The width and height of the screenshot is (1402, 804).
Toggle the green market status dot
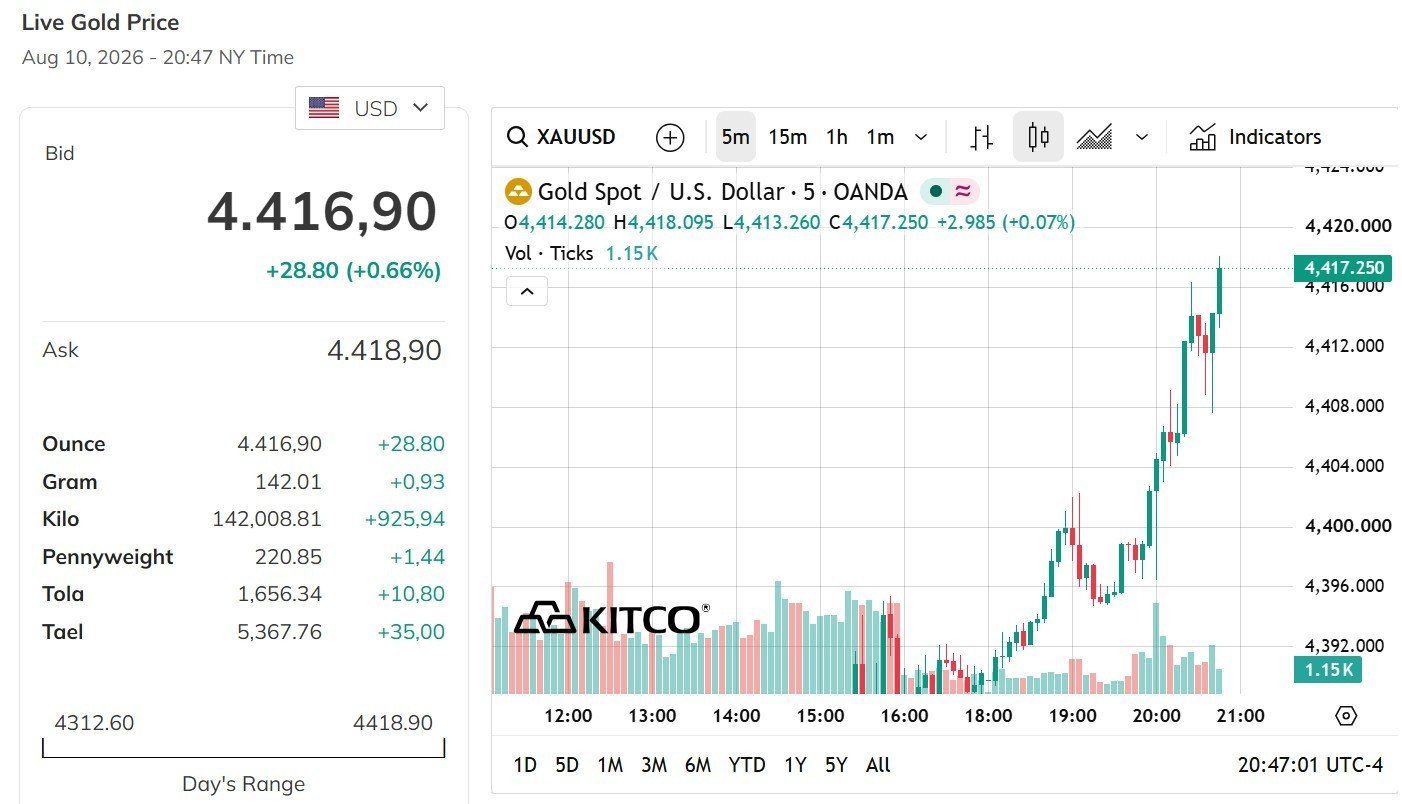(936, 192)
